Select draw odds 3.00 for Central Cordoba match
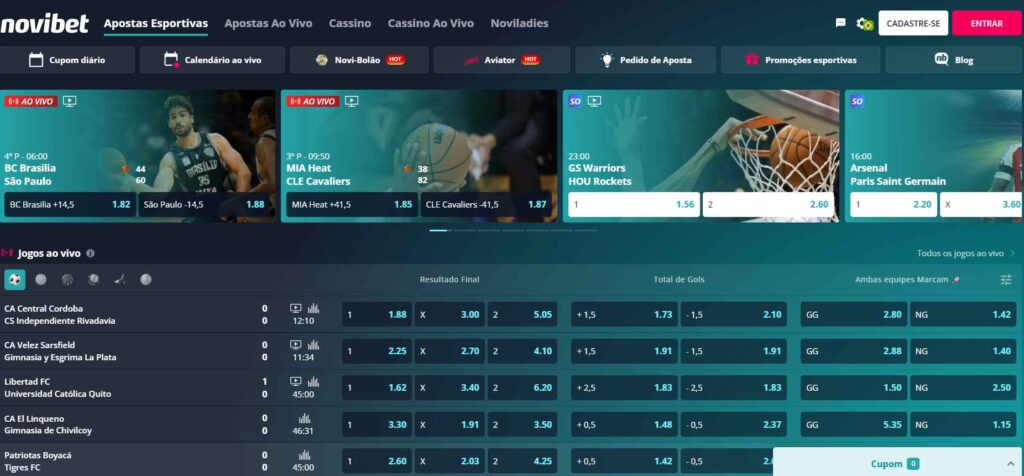This screenshot has height=476, width=1024. click(x=449, y=314)
